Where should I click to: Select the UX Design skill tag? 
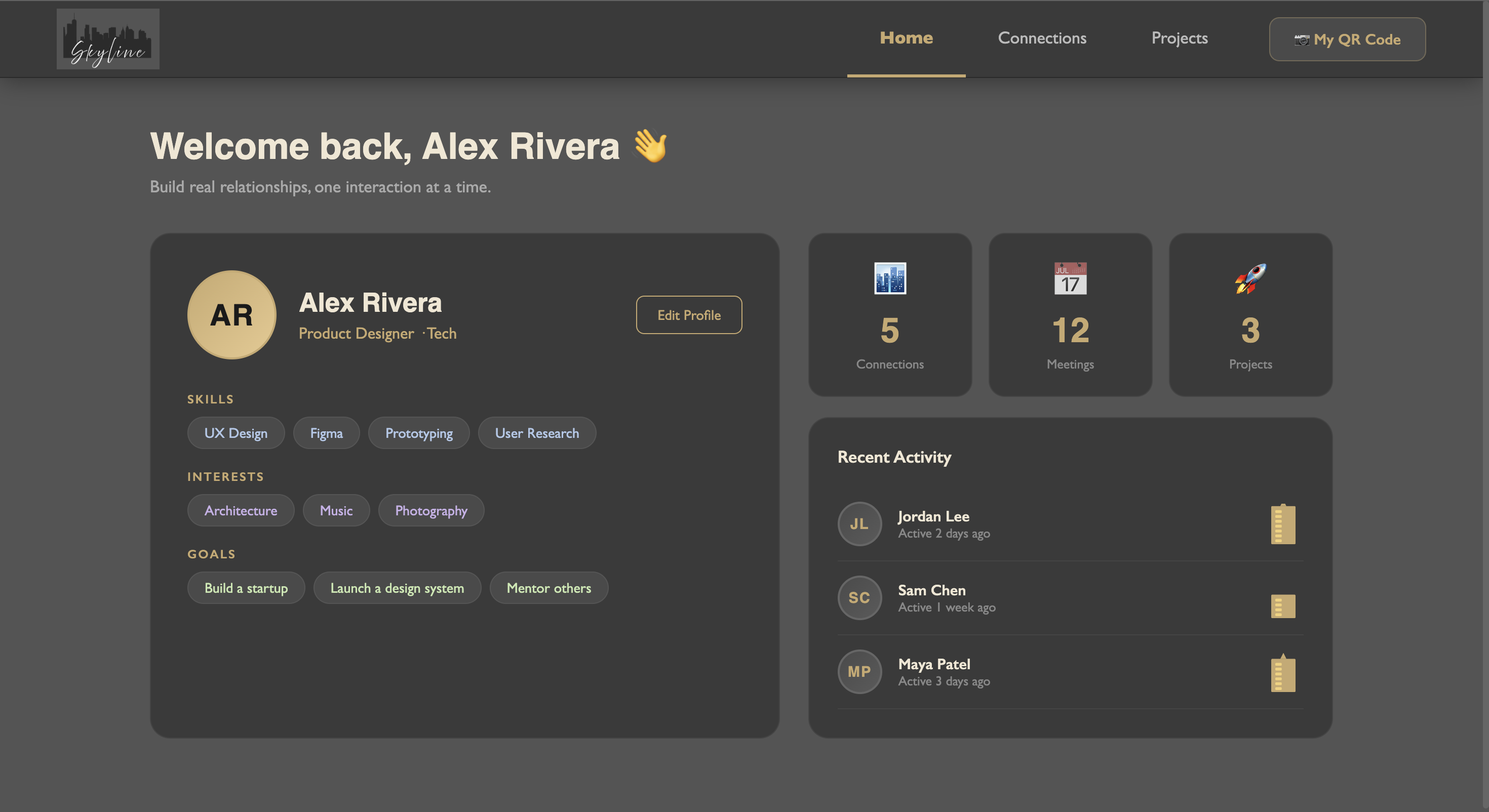coord(236,433)
